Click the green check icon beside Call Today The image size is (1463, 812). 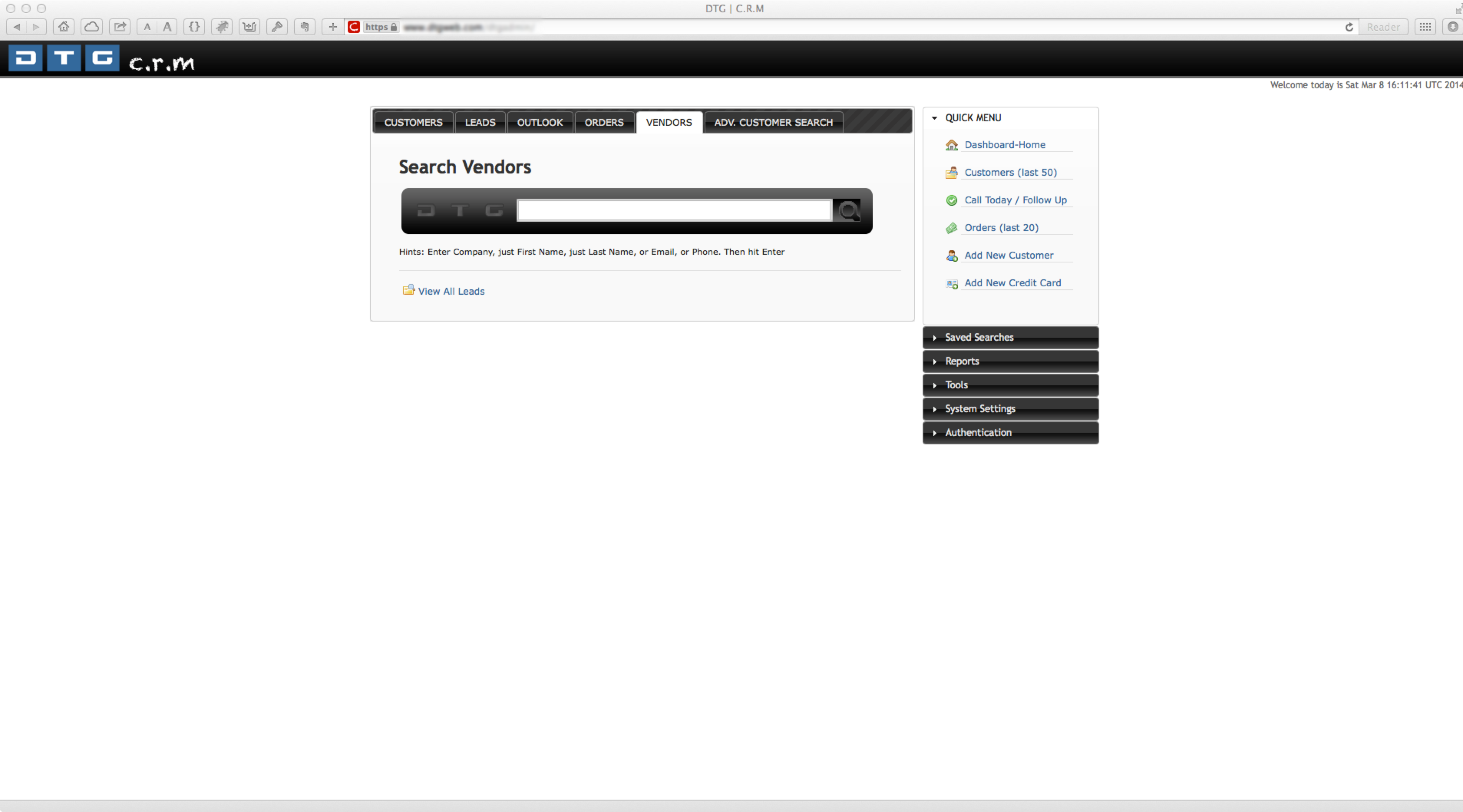coord(952,200)
